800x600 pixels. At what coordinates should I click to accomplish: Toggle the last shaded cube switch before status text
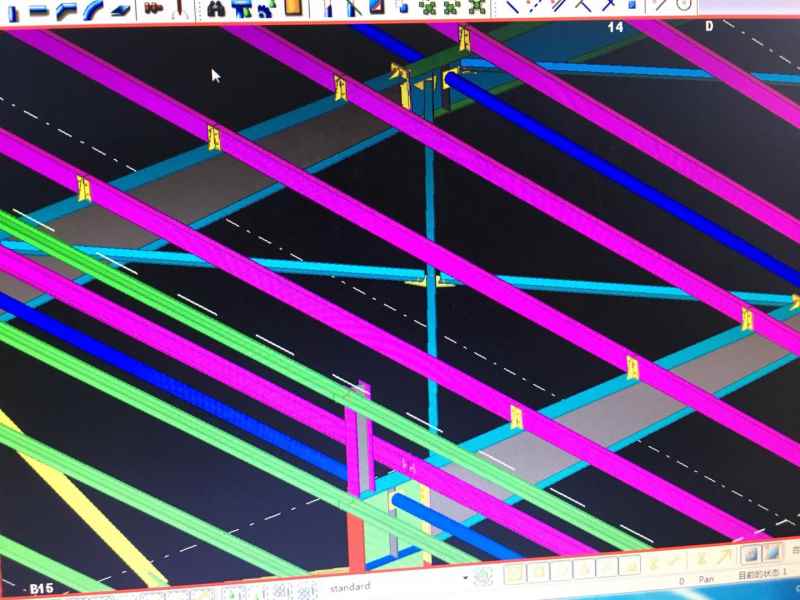[773, 552]
